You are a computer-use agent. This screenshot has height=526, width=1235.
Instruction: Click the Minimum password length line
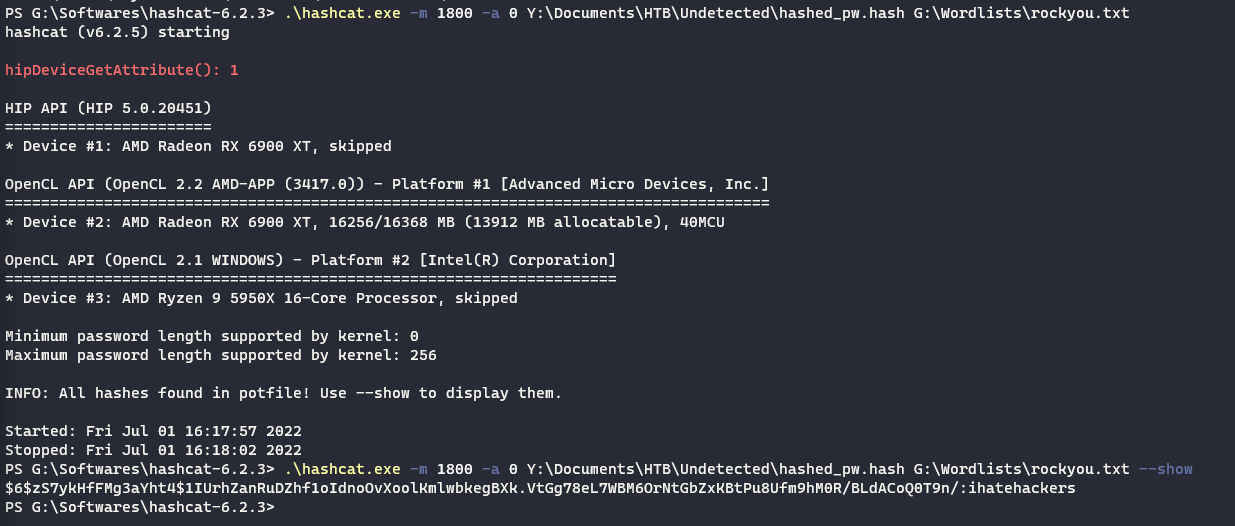211,336
